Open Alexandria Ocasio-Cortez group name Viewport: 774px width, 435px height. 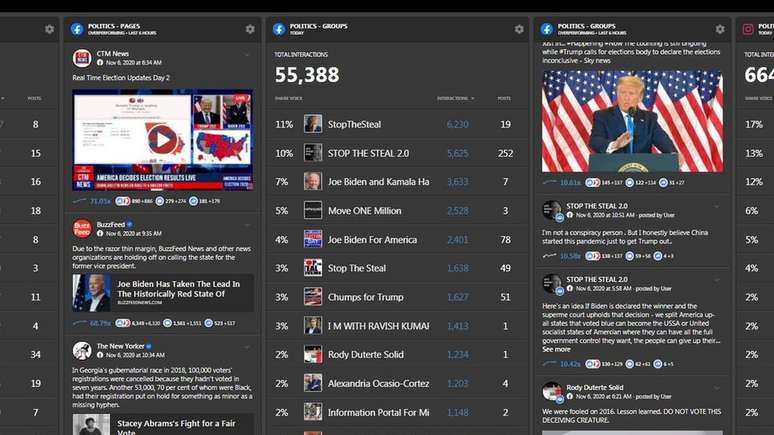pyautogui.click(x=378, y=383)
